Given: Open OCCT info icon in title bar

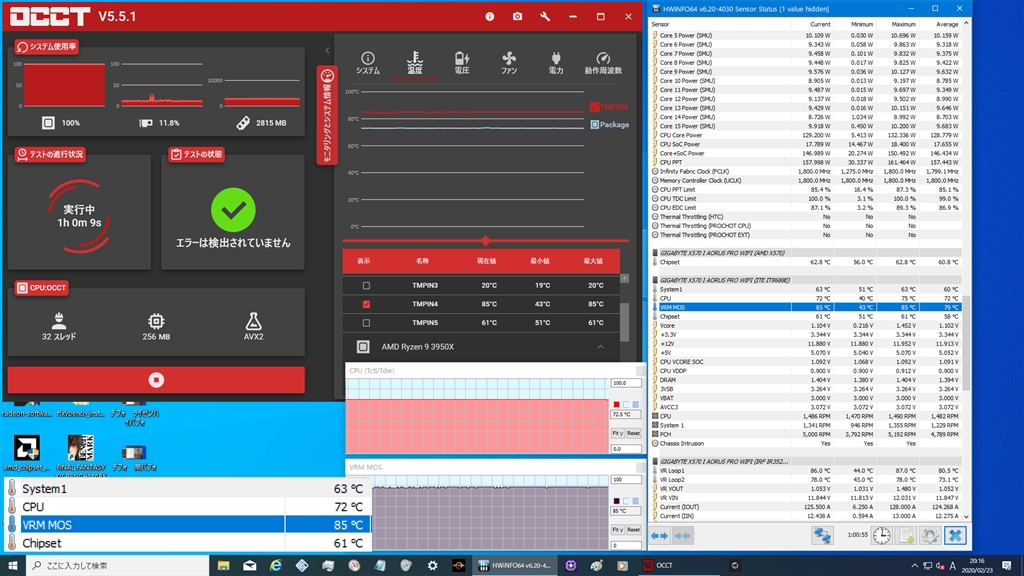Looking at the screenshot, I should click(x=489, y=17).
